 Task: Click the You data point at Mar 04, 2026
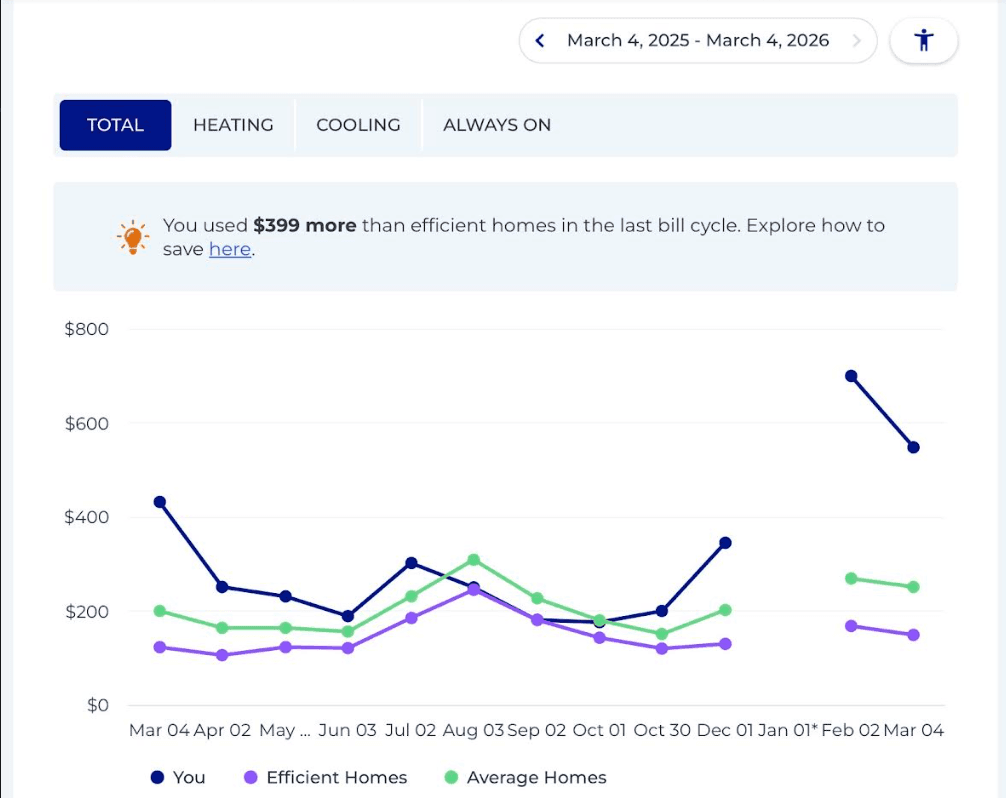click(913, 447)
